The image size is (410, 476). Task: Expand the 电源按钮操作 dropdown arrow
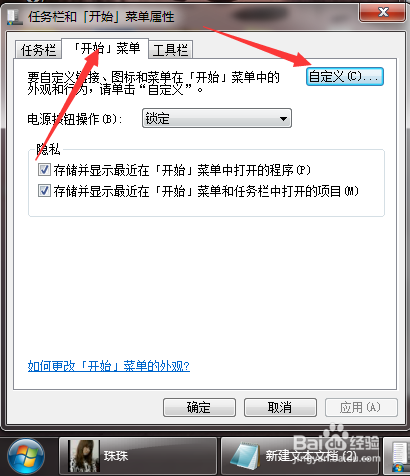pyautogui.click(x=283, y=118)
